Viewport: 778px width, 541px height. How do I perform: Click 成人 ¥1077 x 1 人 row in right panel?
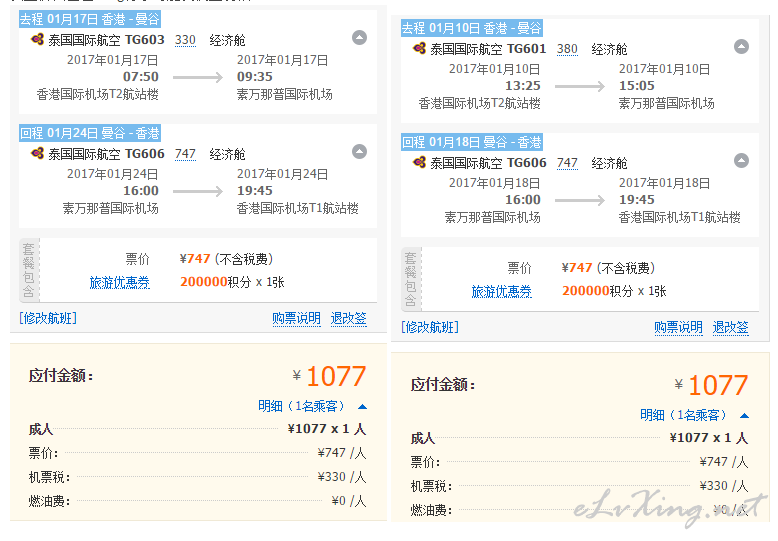580,438
